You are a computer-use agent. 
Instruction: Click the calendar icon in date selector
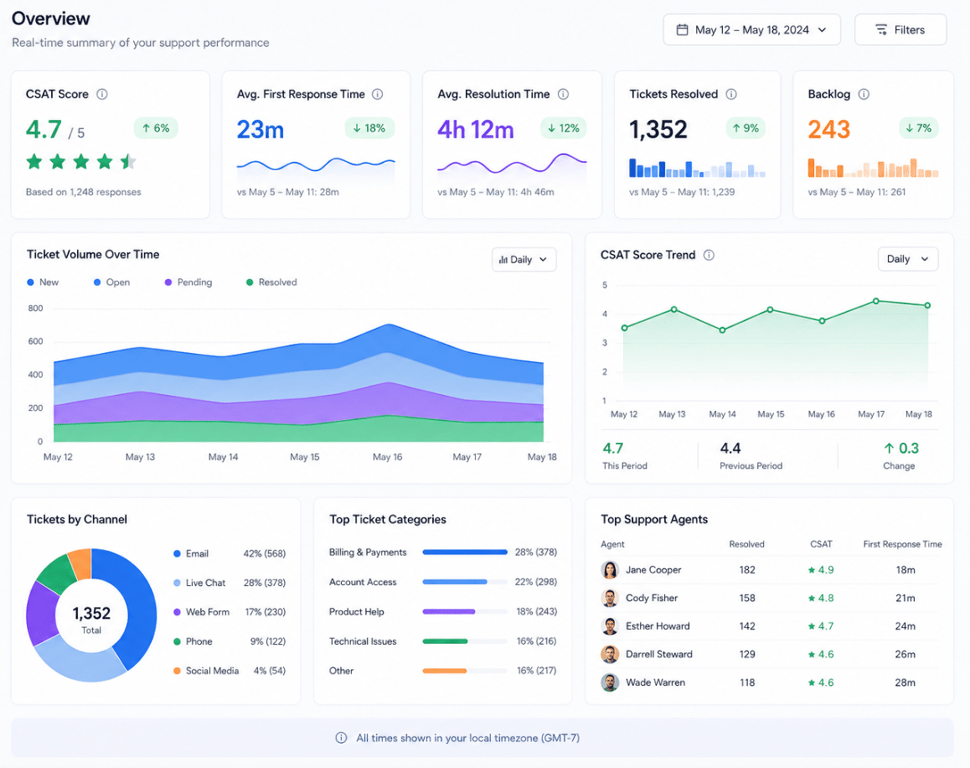point(682,30)
